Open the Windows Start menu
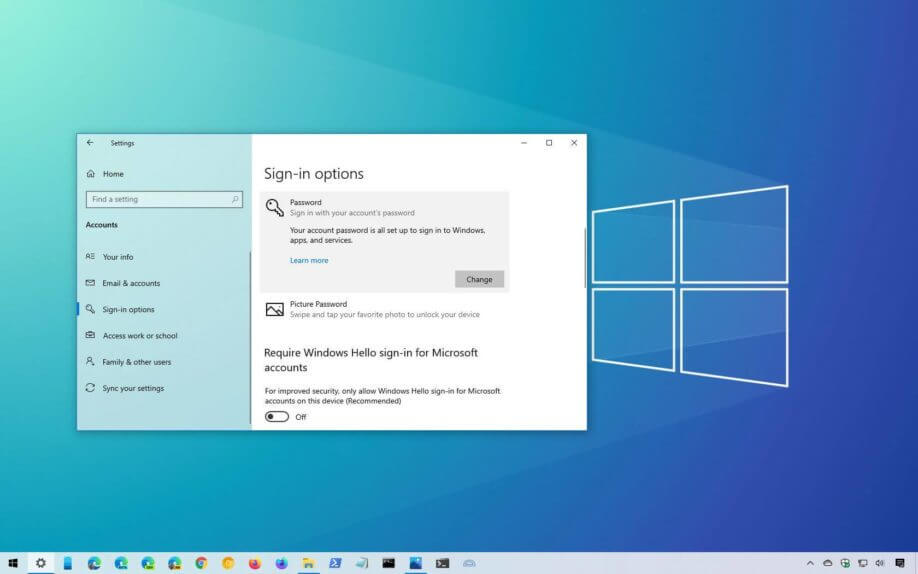This screenshot has height=574, width=918. pos(14,563)
